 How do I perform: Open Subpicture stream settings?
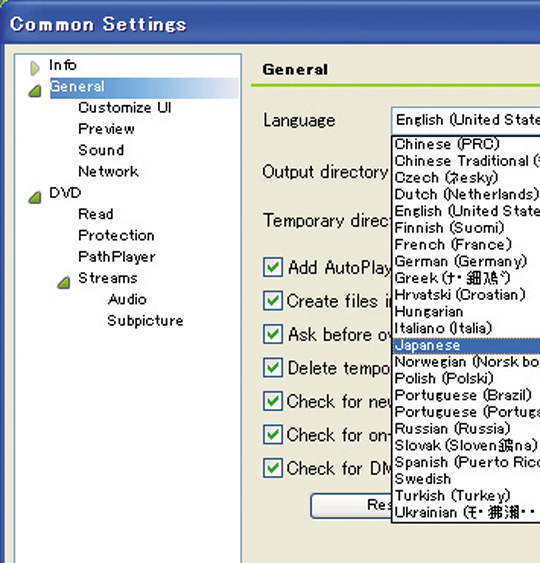pyautogui.click(x=145, y=321)
